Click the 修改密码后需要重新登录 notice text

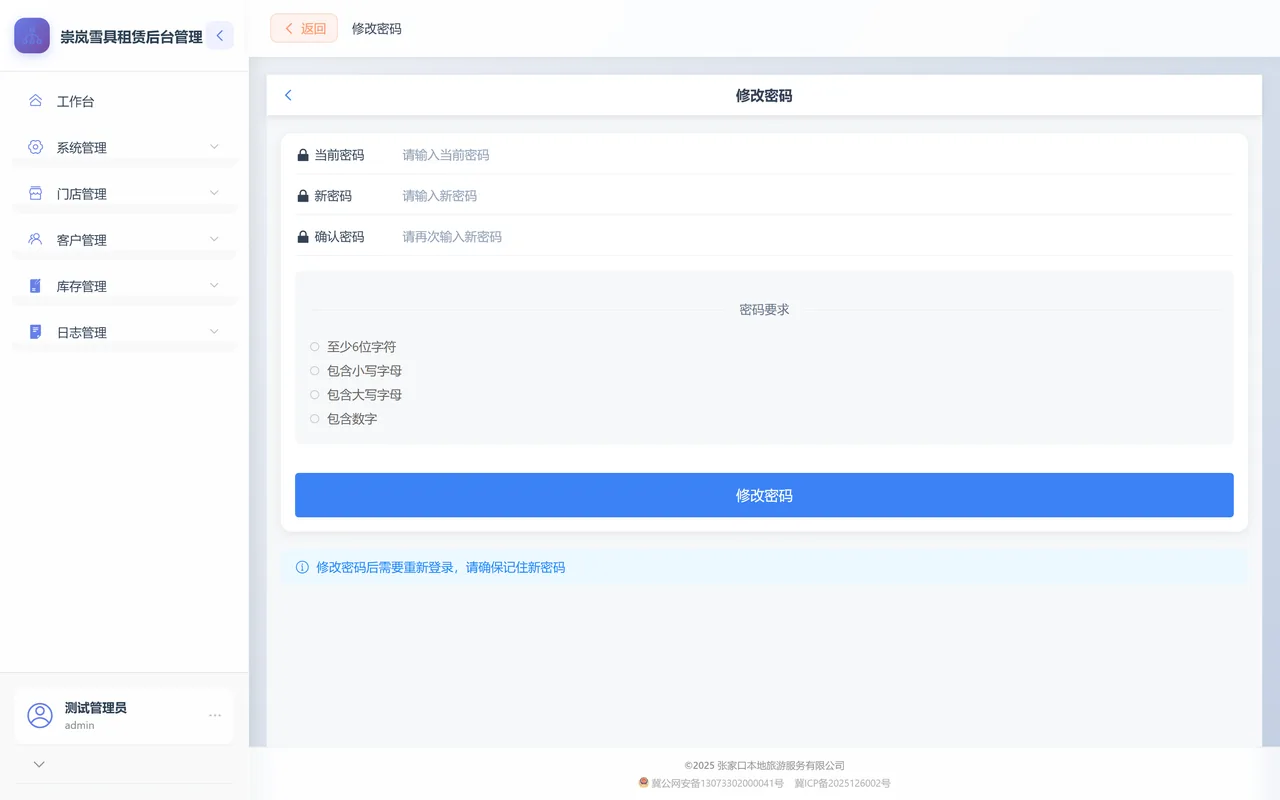click(441, 567)
